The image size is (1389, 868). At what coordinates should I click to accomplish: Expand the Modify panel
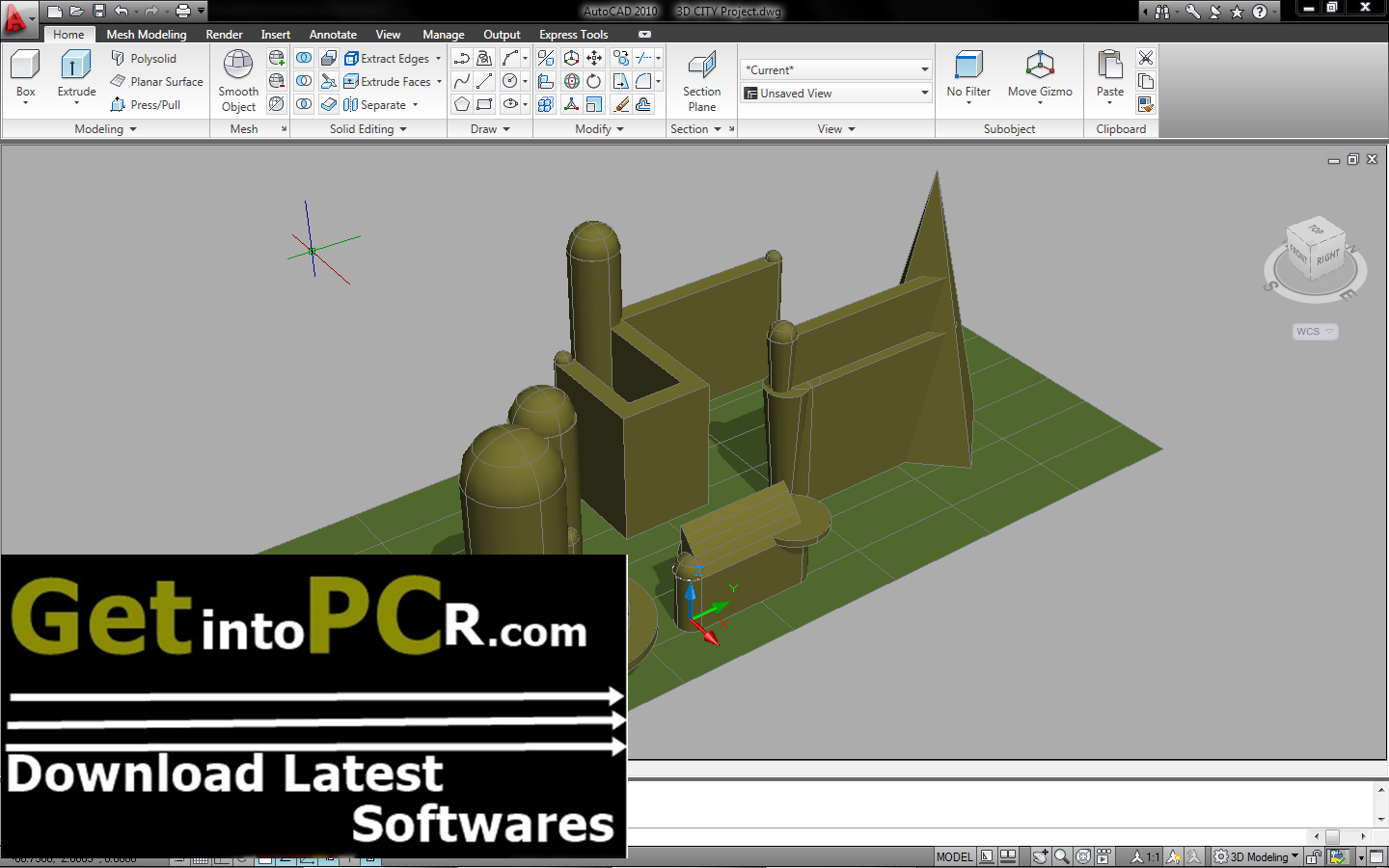599,129
